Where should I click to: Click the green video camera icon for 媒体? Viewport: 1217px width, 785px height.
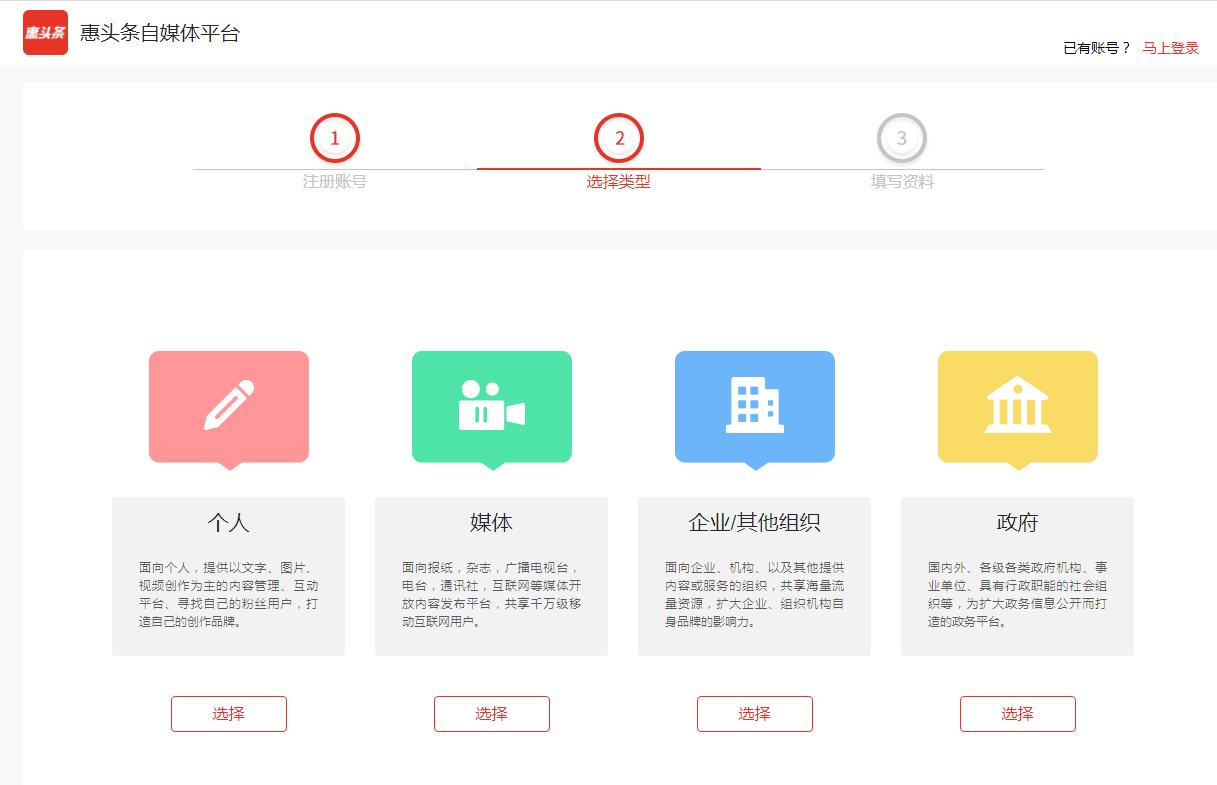point(491,405)
